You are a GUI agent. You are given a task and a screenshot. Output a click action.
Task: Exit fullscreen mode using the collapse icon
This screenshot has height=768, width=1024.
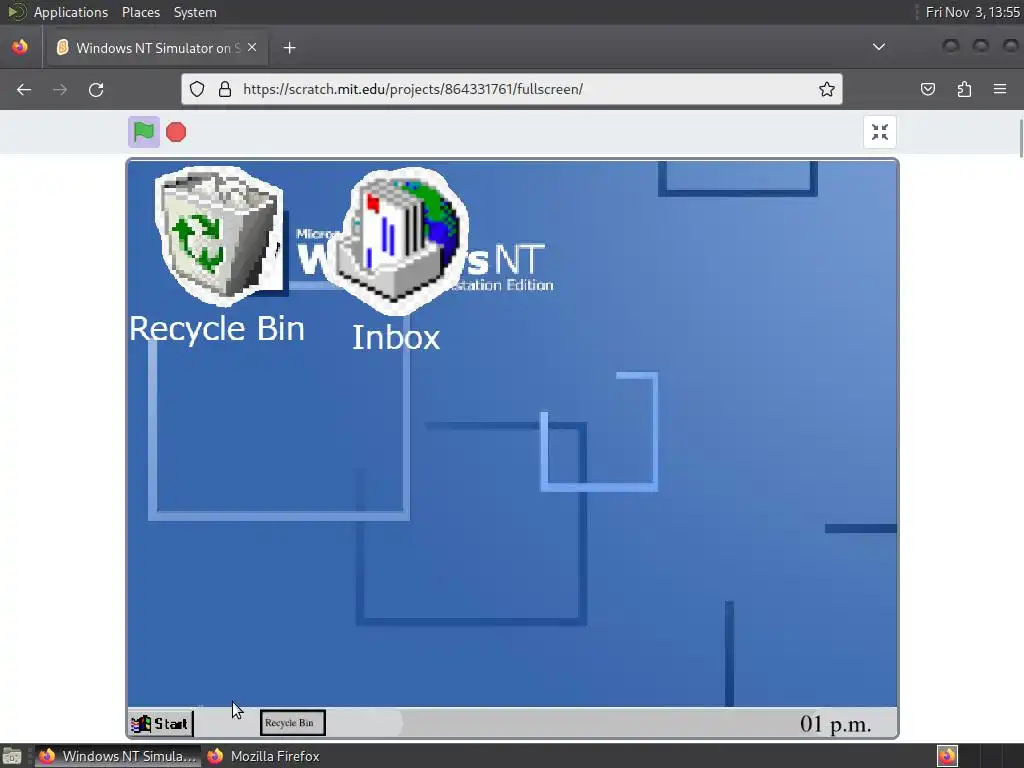tap(880, 132)
